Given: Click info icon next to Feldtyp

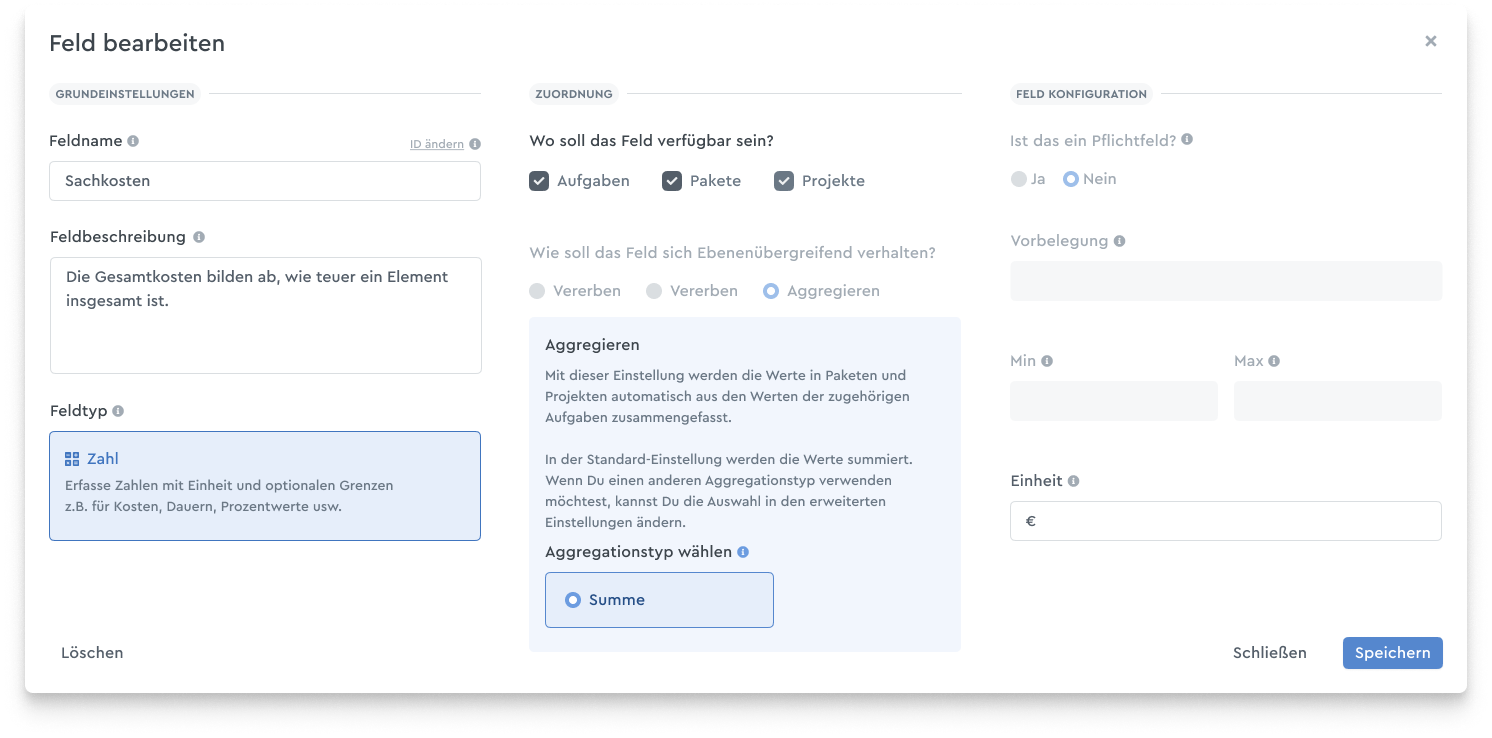Looking at the screenshot, I should coord(118,411).
